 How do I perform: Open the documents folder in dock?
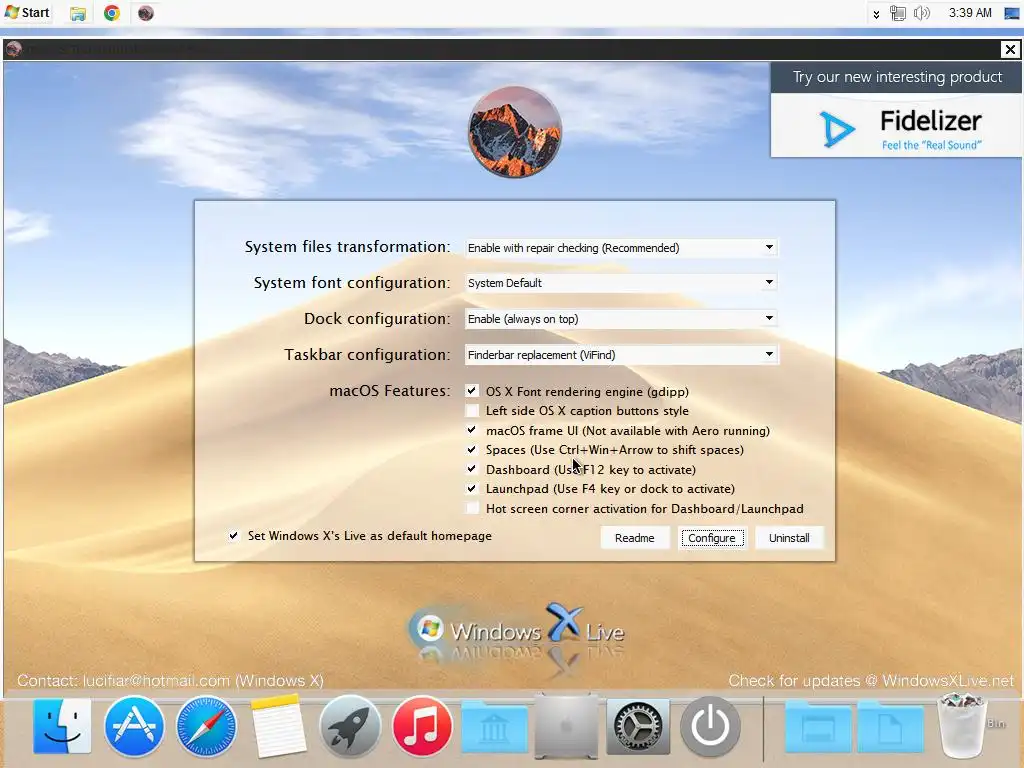(890, 728)
